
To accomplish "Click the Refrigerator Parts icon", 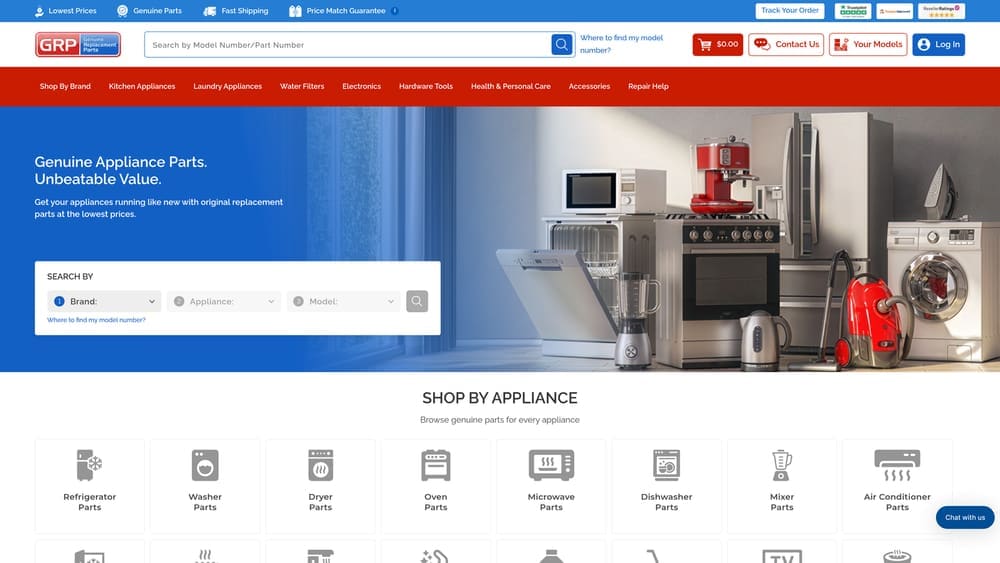I will coord(90,465).
